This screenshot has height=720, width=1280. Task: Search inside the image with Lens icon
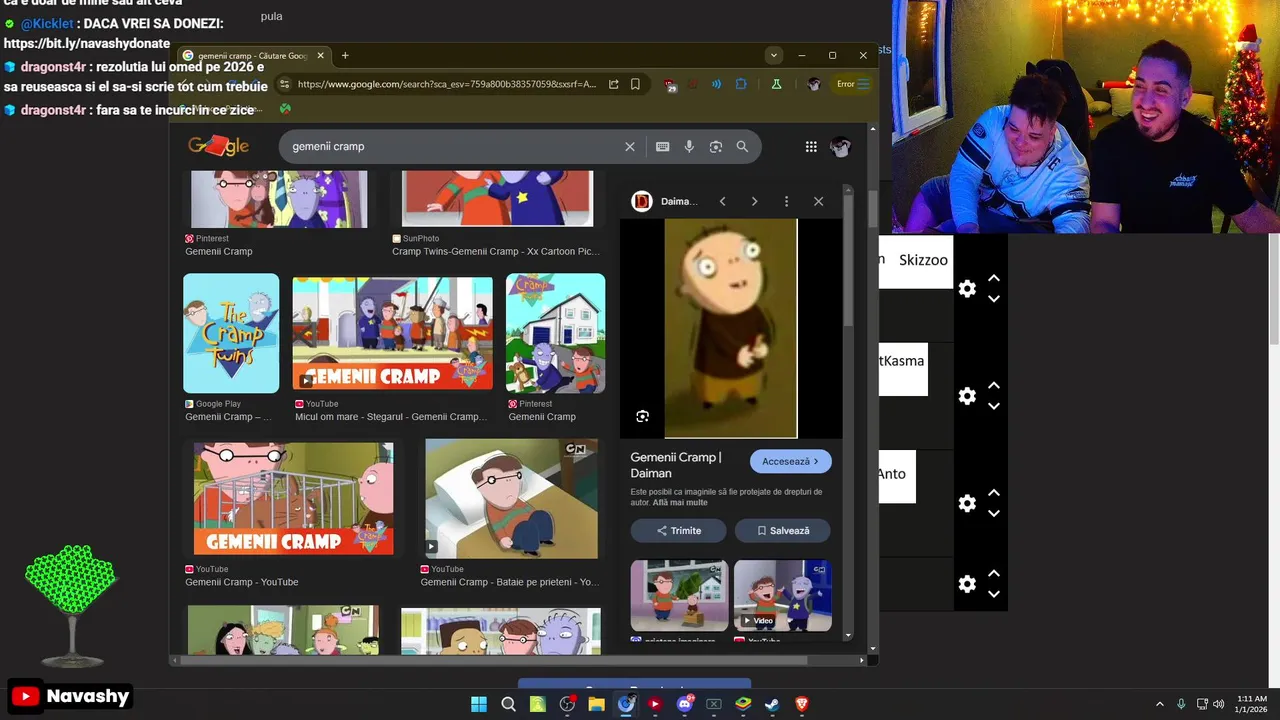click(643, 416)
